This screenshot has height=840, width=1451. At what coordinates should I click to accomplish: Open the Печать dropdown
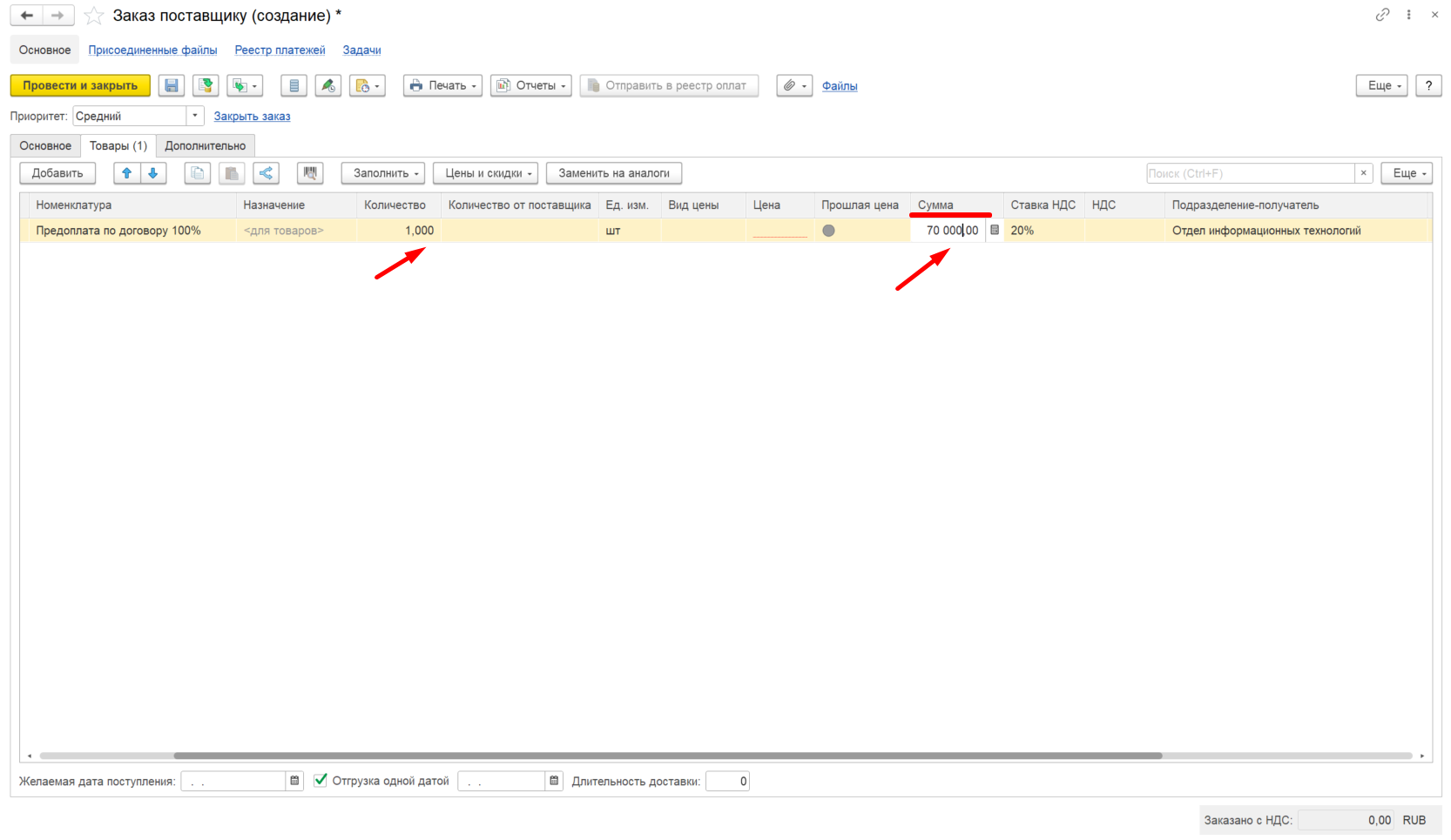(x=442, y=85)
